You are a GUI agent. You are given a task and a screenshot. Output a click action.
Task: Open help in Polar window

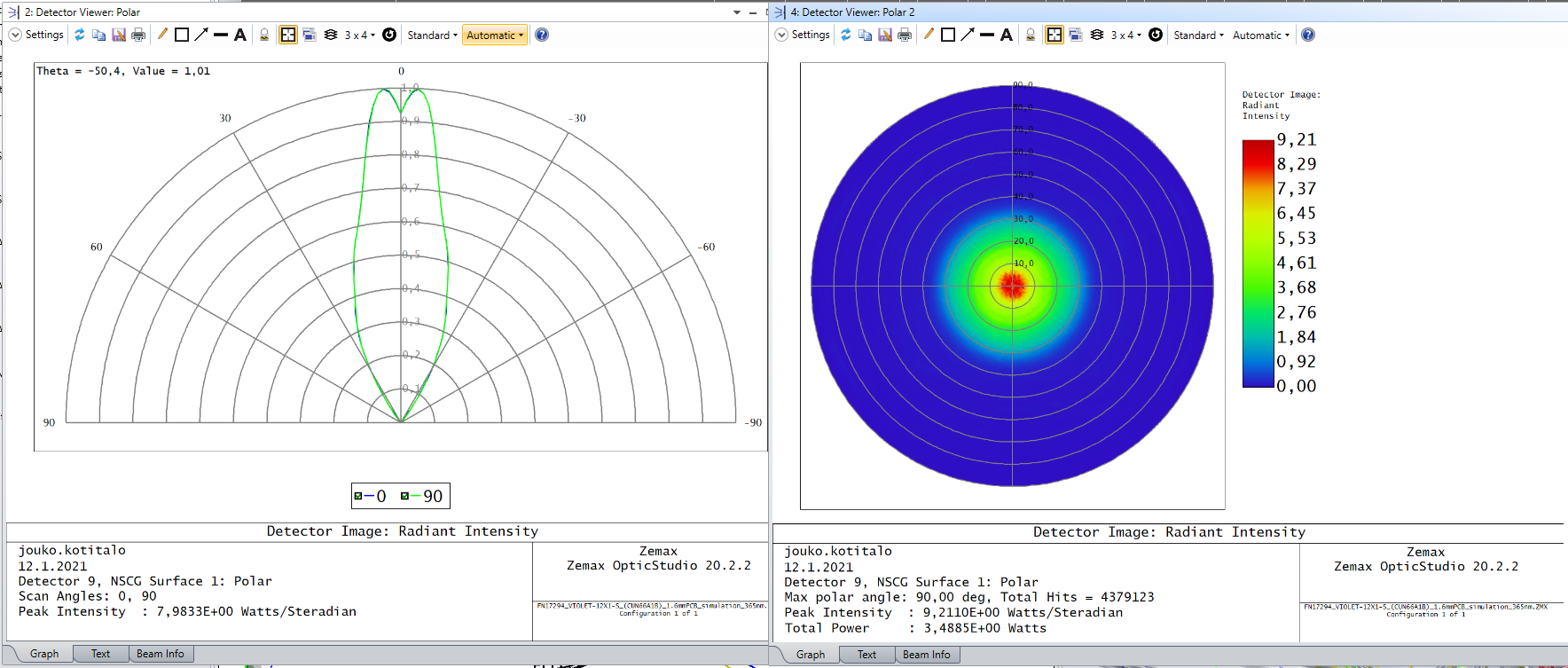(x=542, y=35)
